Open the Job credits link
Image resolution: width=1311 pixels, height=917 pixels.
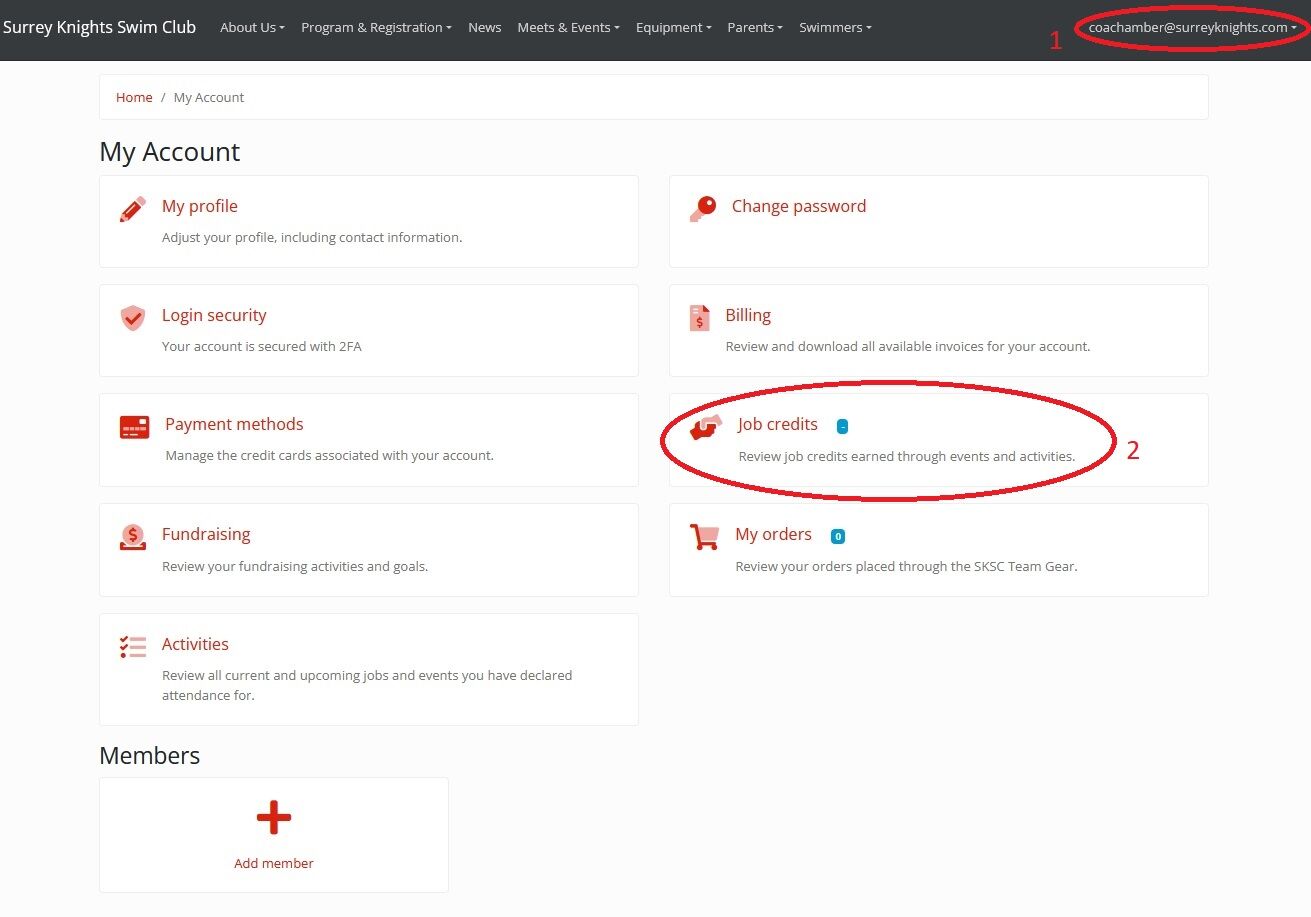tap(777, 425)
